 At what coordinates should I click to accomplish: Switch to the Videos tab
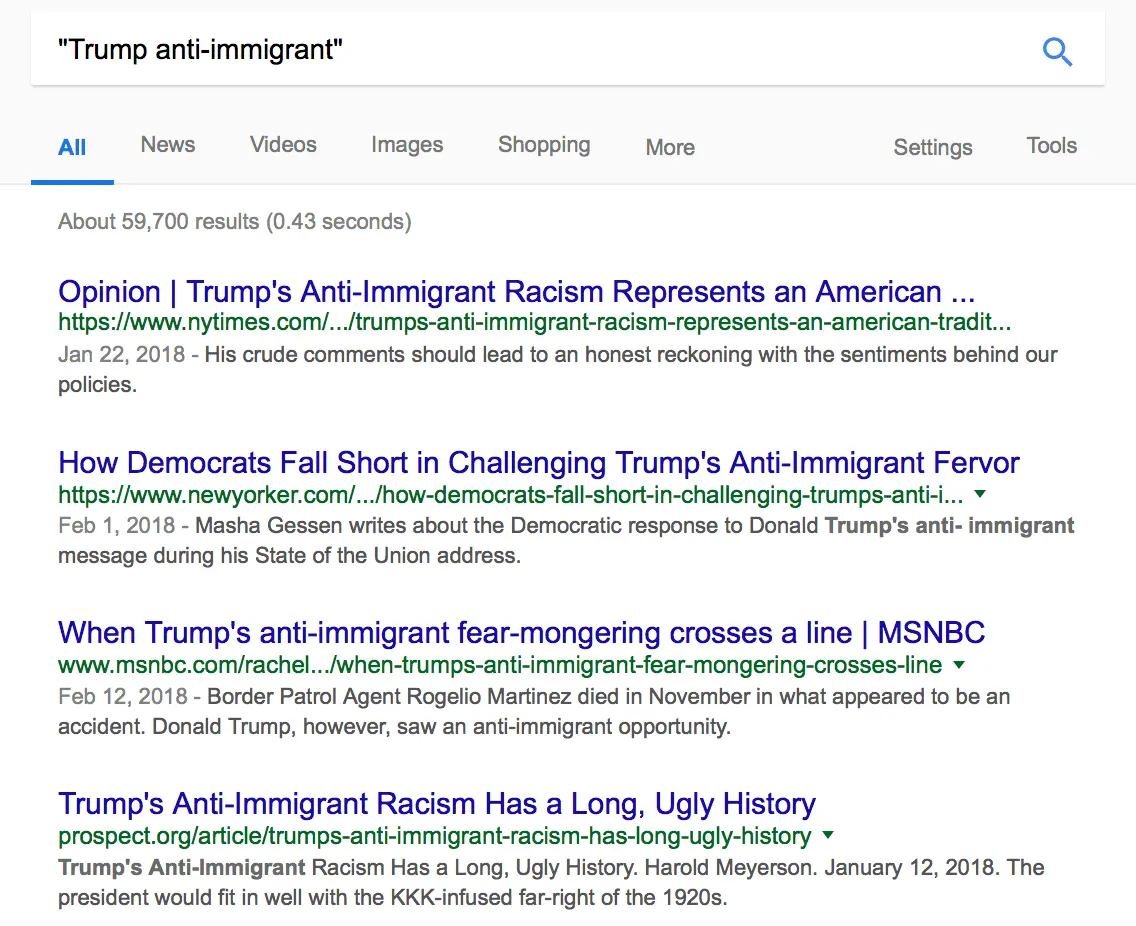(x=283, y=144)
